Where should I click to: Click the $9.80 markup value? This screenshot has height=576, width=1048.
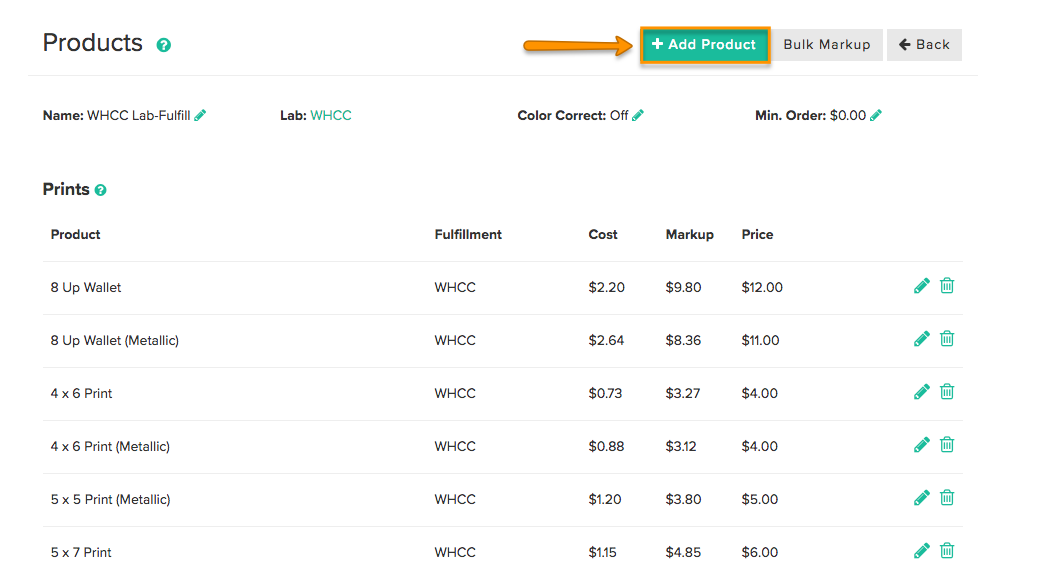click(683, 287)
